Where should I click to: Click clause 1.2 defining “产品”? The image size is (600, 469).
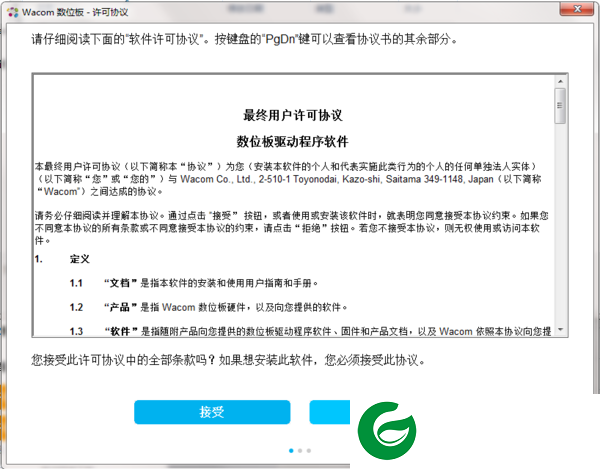click(x=208, y=307)
